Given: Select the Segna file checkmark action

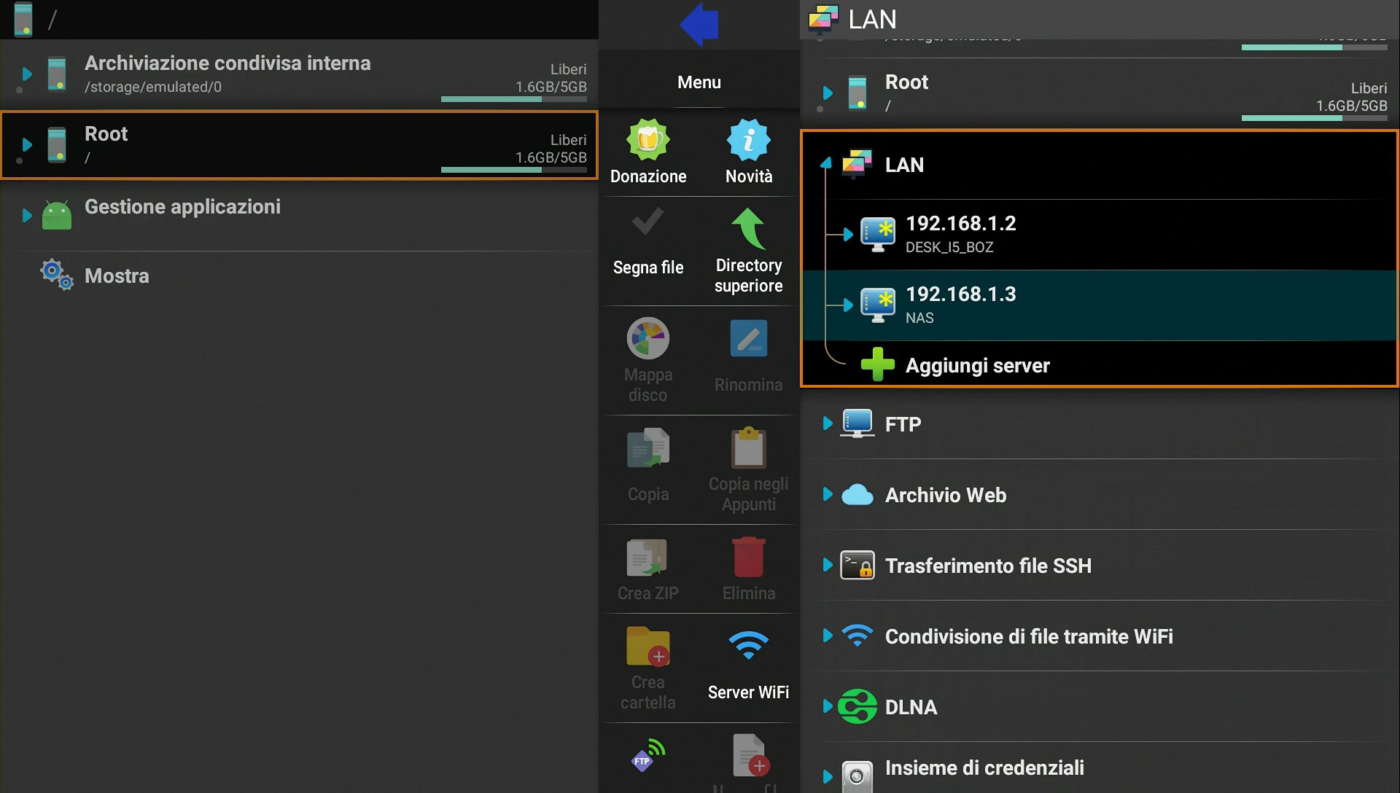Looking at the screenshot, I should (x=648, y=241).
